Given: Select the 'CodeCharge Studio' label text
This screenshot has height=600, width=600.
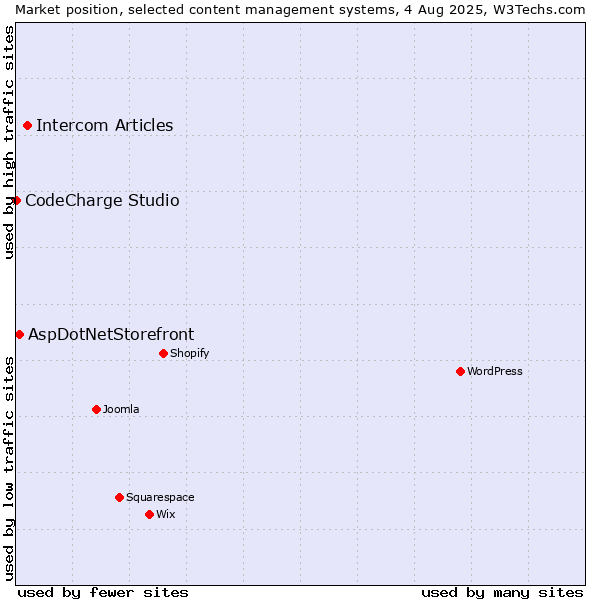Looking at the screenshot, I should click(102, 201).
